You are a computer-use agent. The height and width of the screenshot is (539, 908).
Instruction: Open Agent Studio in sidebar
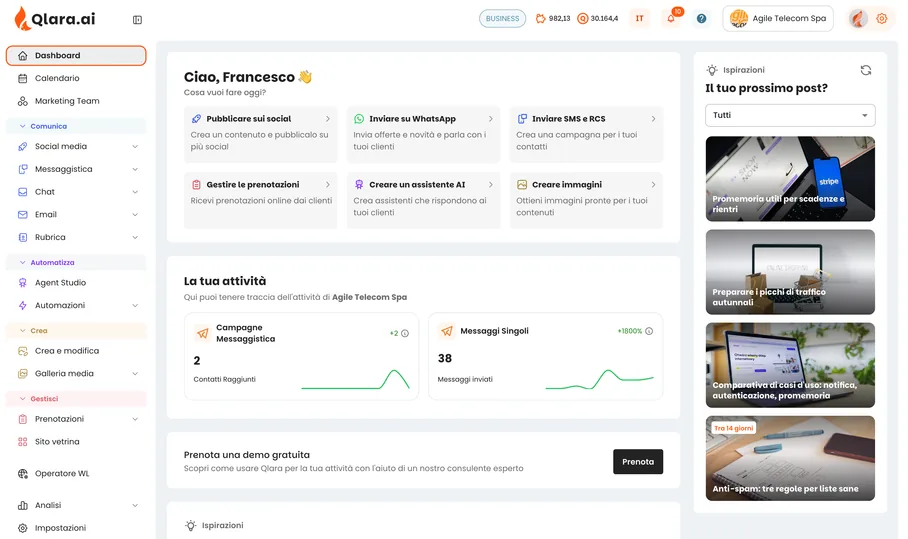point(76,283)
